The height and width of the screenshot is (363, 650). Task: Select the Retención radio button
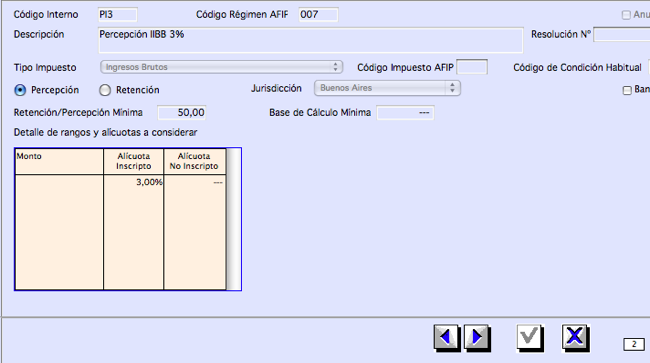105,90
